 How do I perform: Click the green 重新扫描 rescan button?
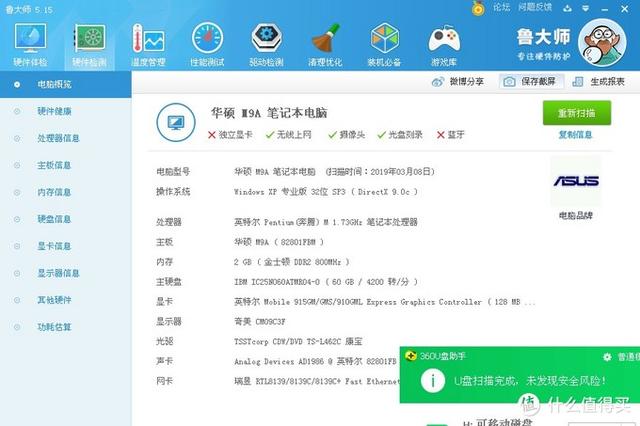click(x=576, y=113)
